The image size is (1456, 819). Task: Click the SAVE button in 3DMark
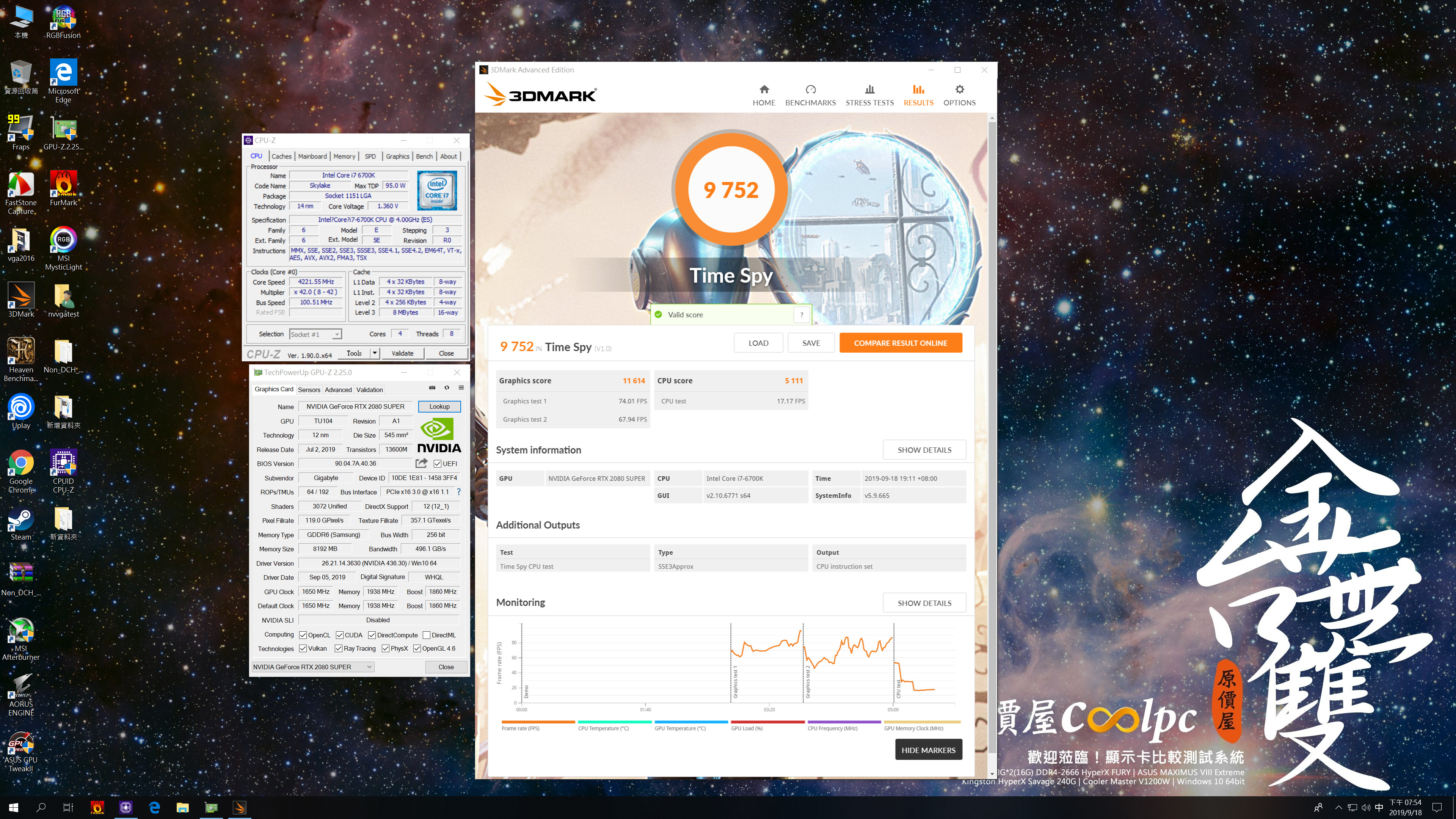(811, 343)
